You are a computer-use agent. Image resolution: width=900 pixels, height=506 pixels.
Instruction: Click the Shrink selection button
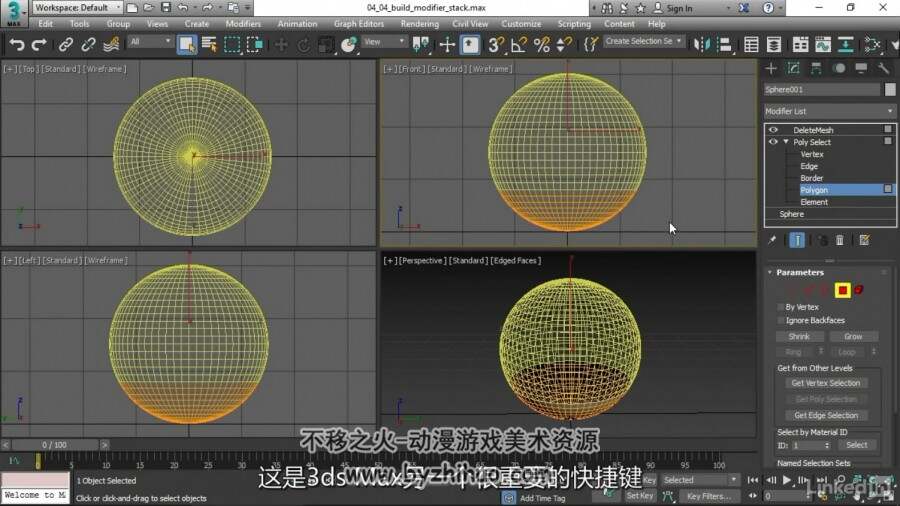click(799, 337)
